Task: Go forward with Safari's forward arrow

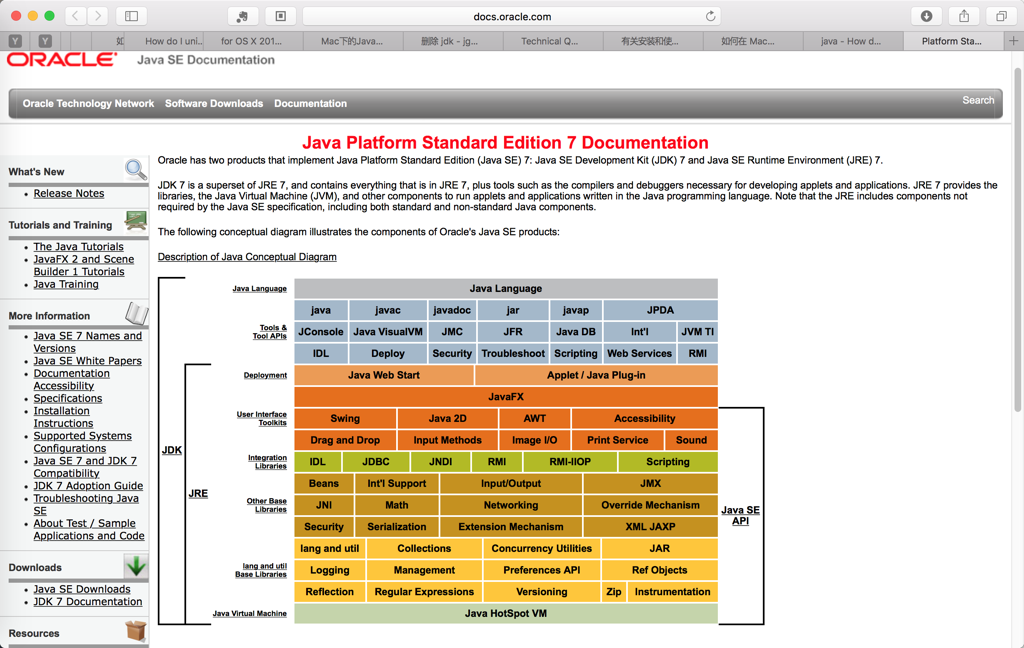Action: click(98, 16)
